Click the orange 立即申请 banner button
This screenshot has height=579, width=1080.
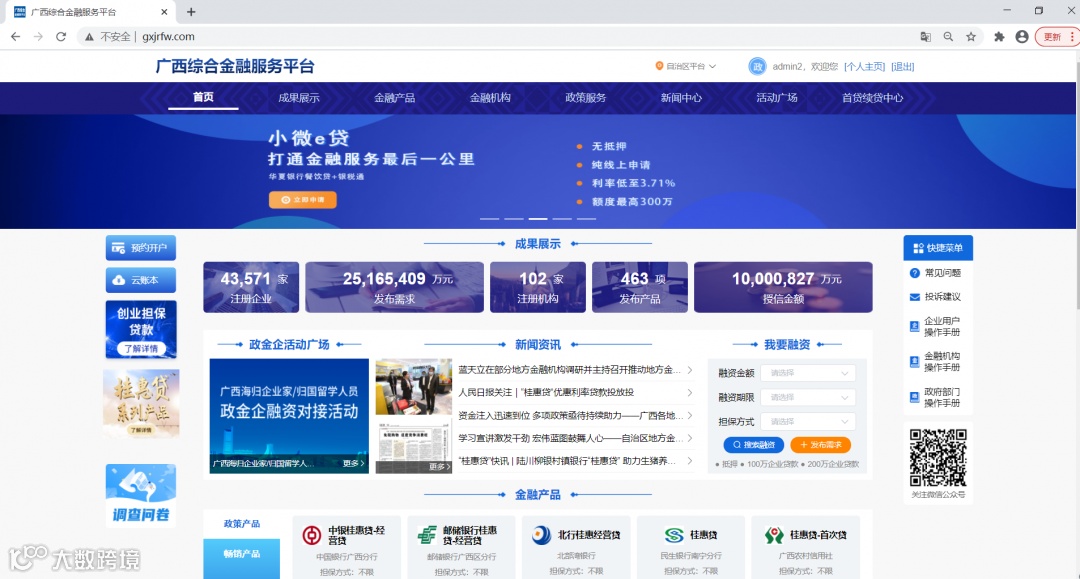(303, 200)
